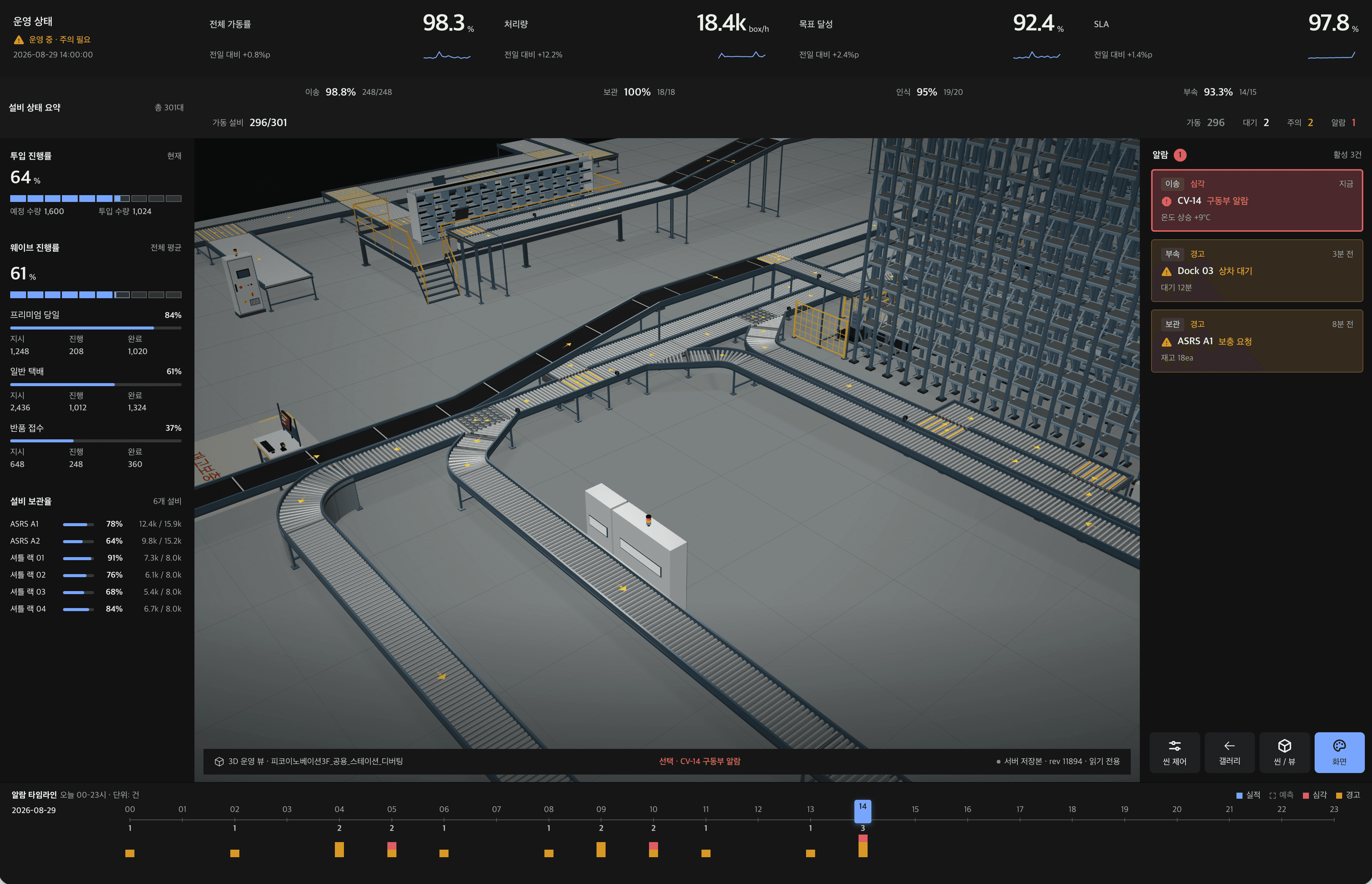Click the left arrow icon above 갤러리

point(1229,745)
